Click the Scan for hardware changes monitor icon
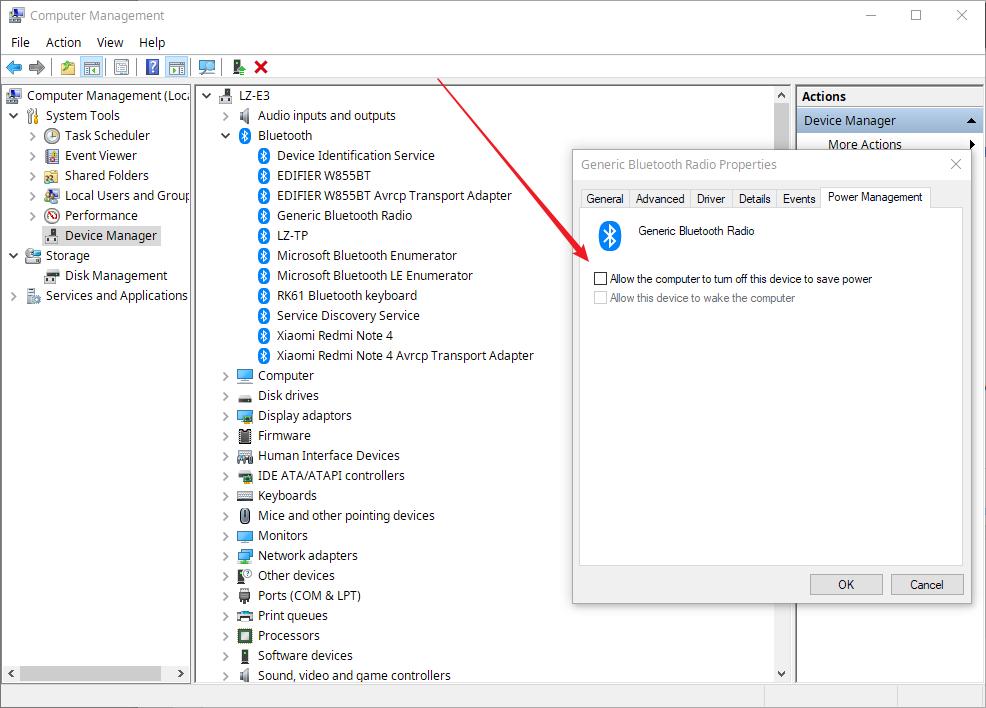Image resolution: width=986 pixels, height=708 pixels. tap(206, 67)
